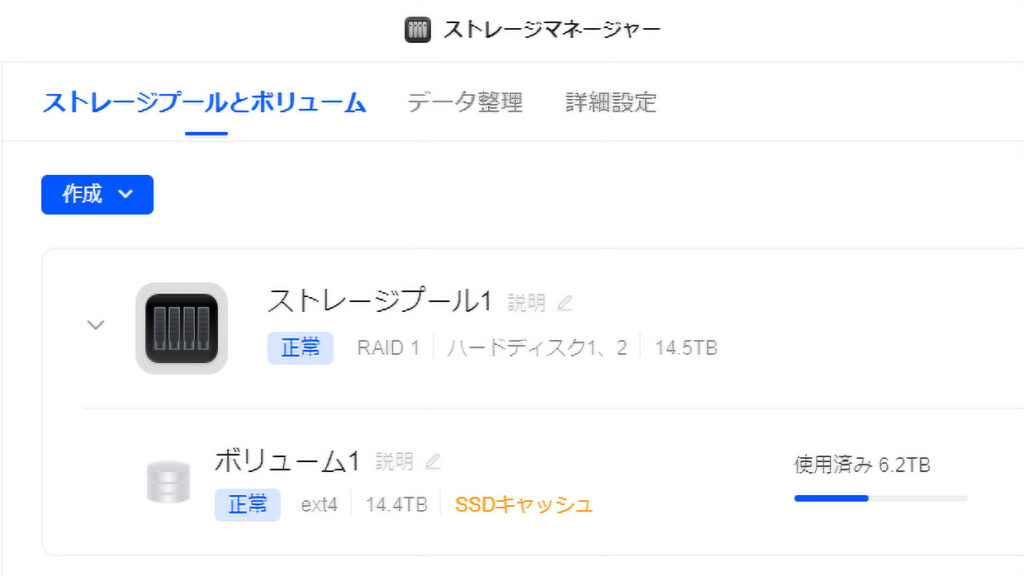Click the ストレージプール1 drive bay icon
Screen dimensions: 1024x576
click(x=181, y=328)
